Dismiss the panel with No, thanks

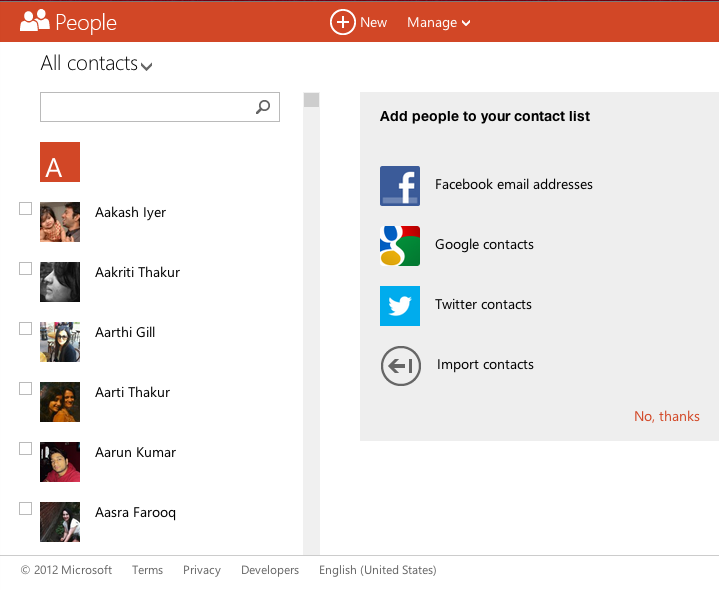click(x=667, y=416)
